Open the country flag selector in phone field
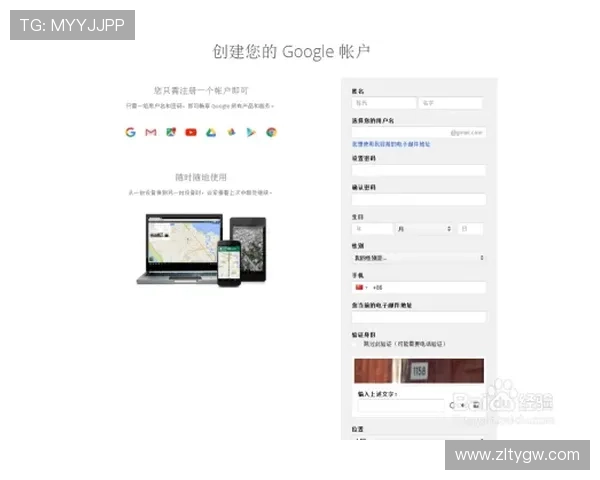Viewport: 600px width, 480px height. [361, 287]
